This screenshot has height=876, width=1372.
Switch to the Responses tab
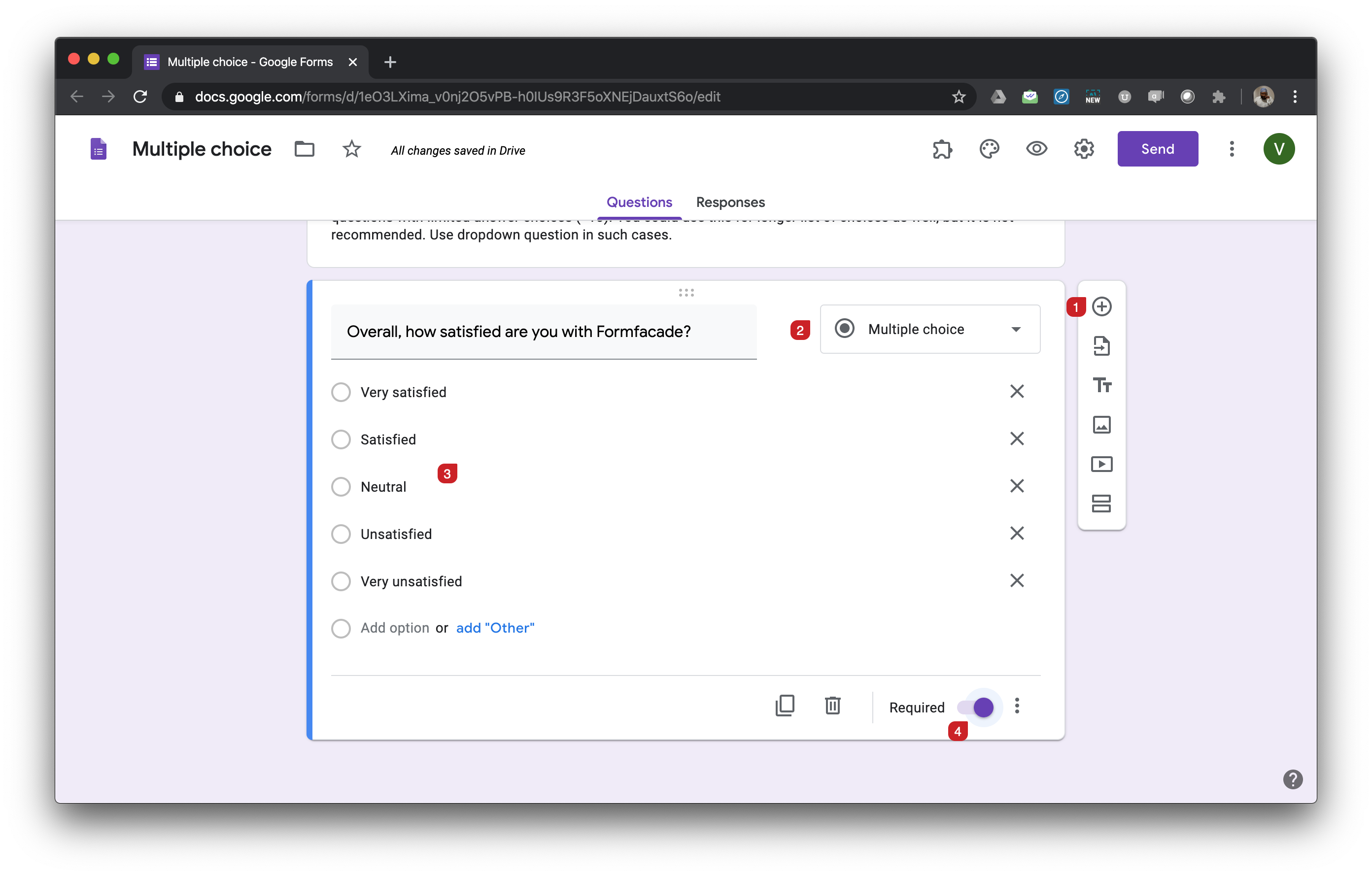731,202
